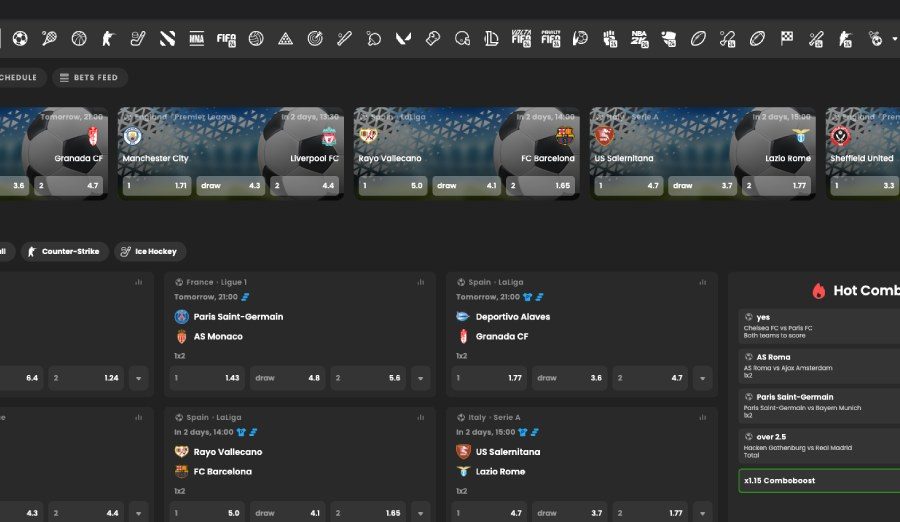Select the Darts target icon
Screen dimensions: 900x522
315,38
